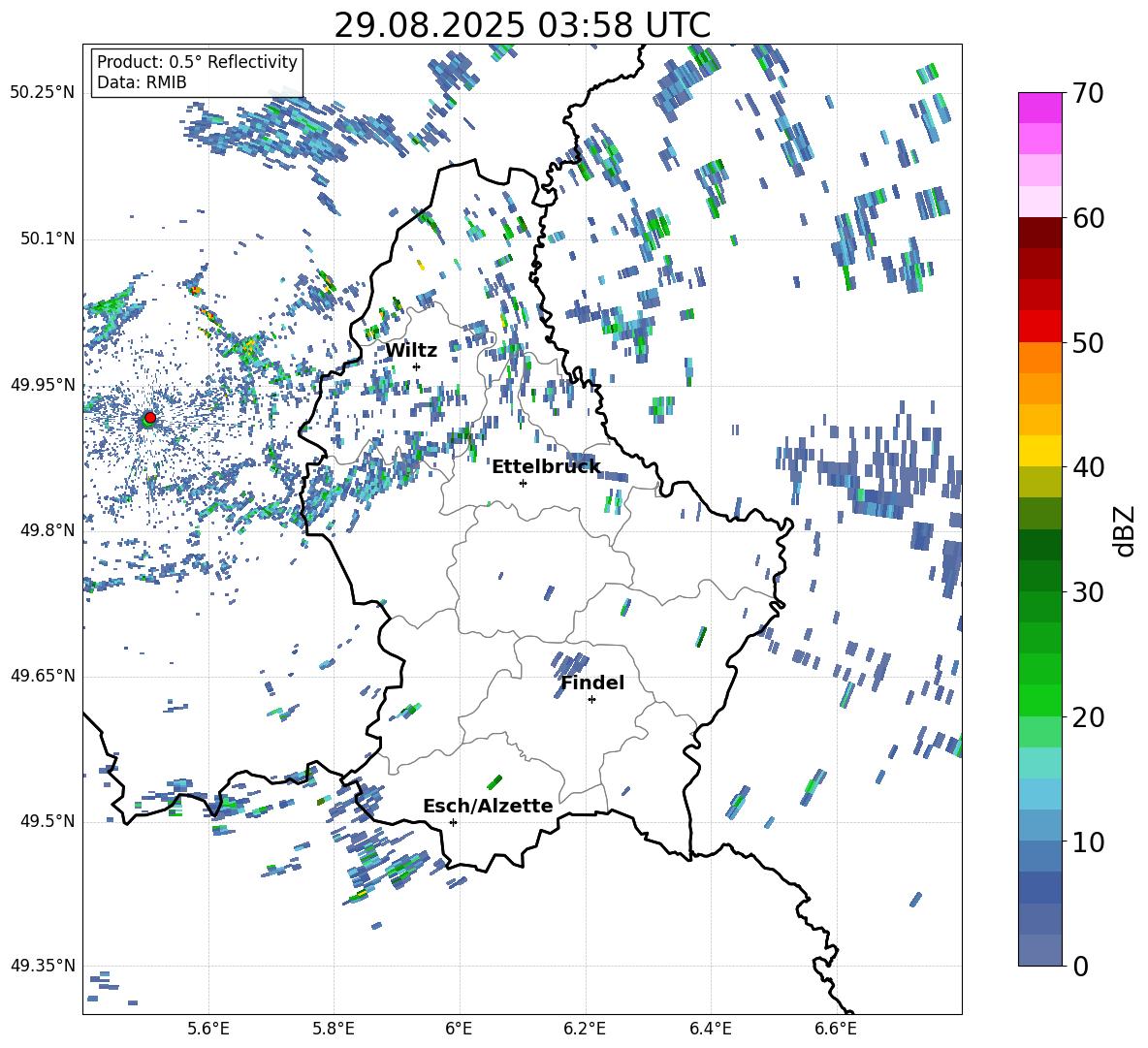Screen dimensions: 1148x1048
Task: Click the 5.6°E longitude label
Action: [208, 1029]
